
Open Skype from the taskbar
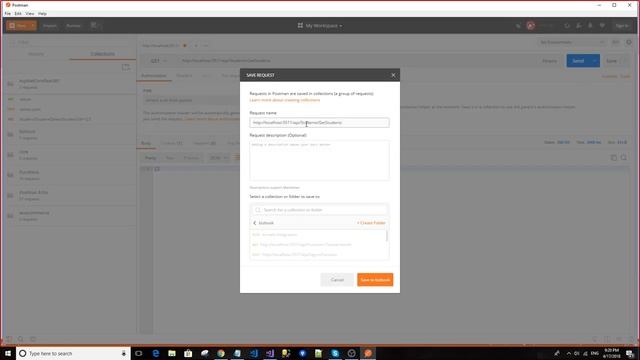[335, 353]
